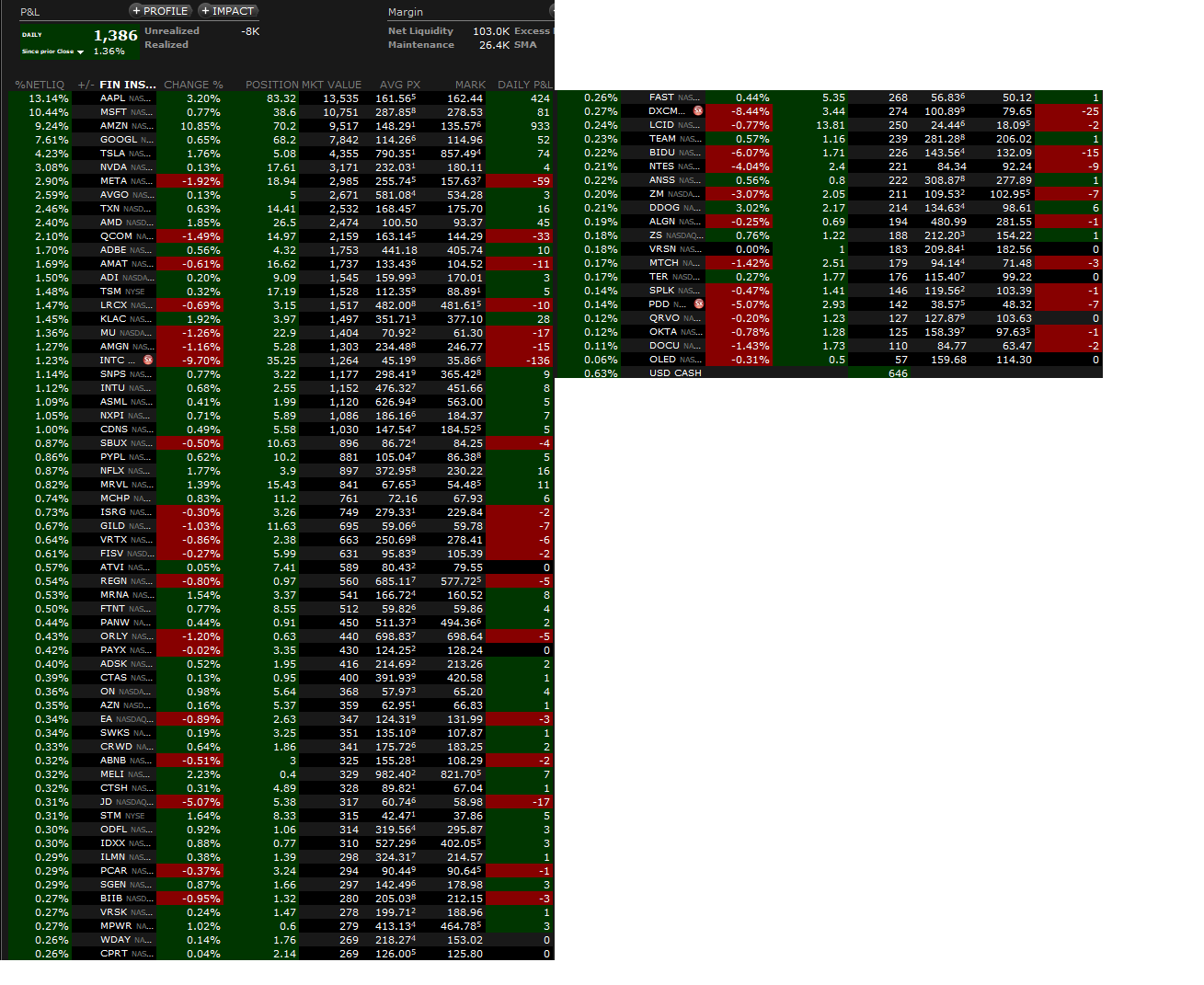Screen dimensions: 1204x985
Task: Click the red alert icon beside PDD
Action: pyautogui.click(x=698, y=304)
